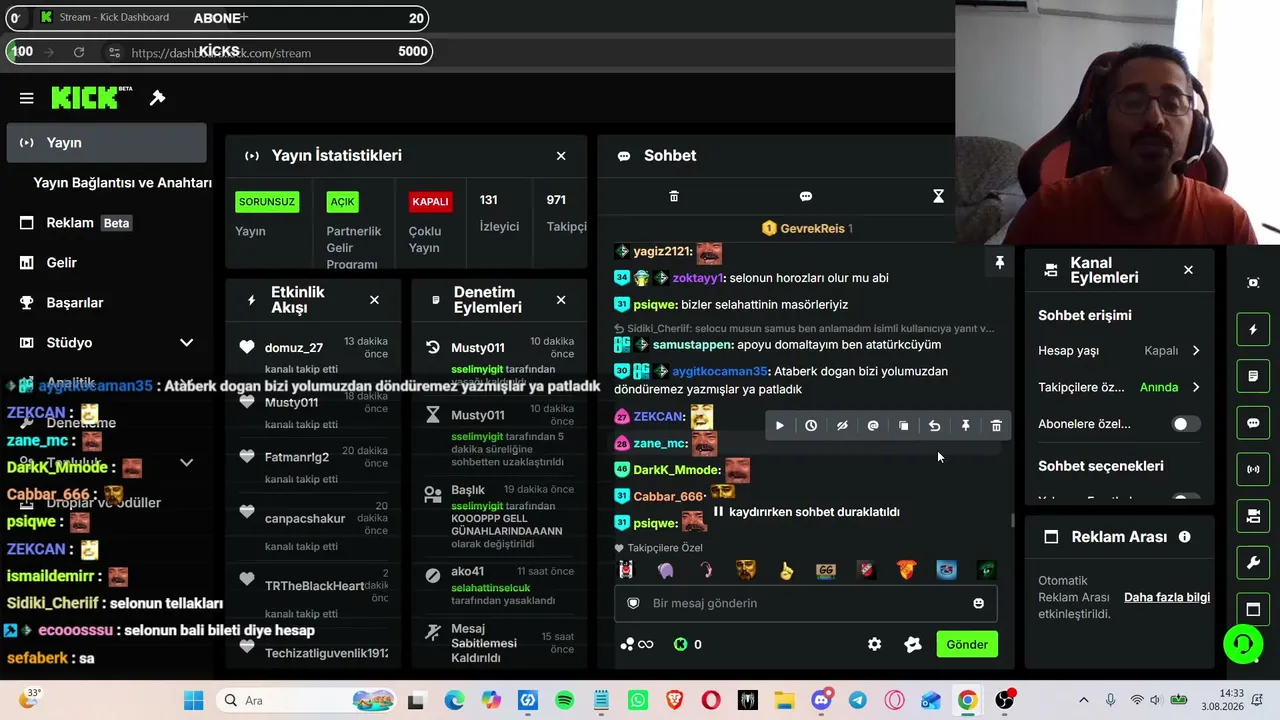Click the broadcast signal icon in the right sidebar
The width and height of the screenshot is (1280, 720).
coord(1254,469)
